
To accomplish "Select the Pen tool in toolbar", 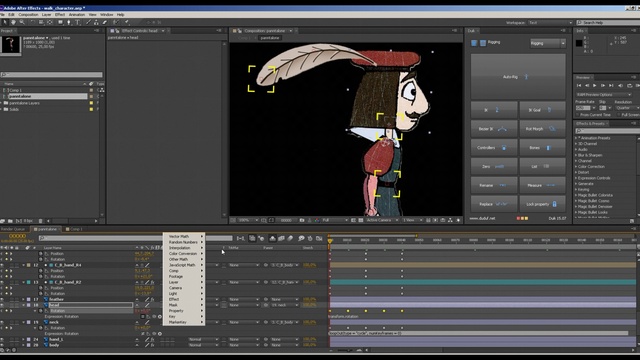I will click(69, 22).
